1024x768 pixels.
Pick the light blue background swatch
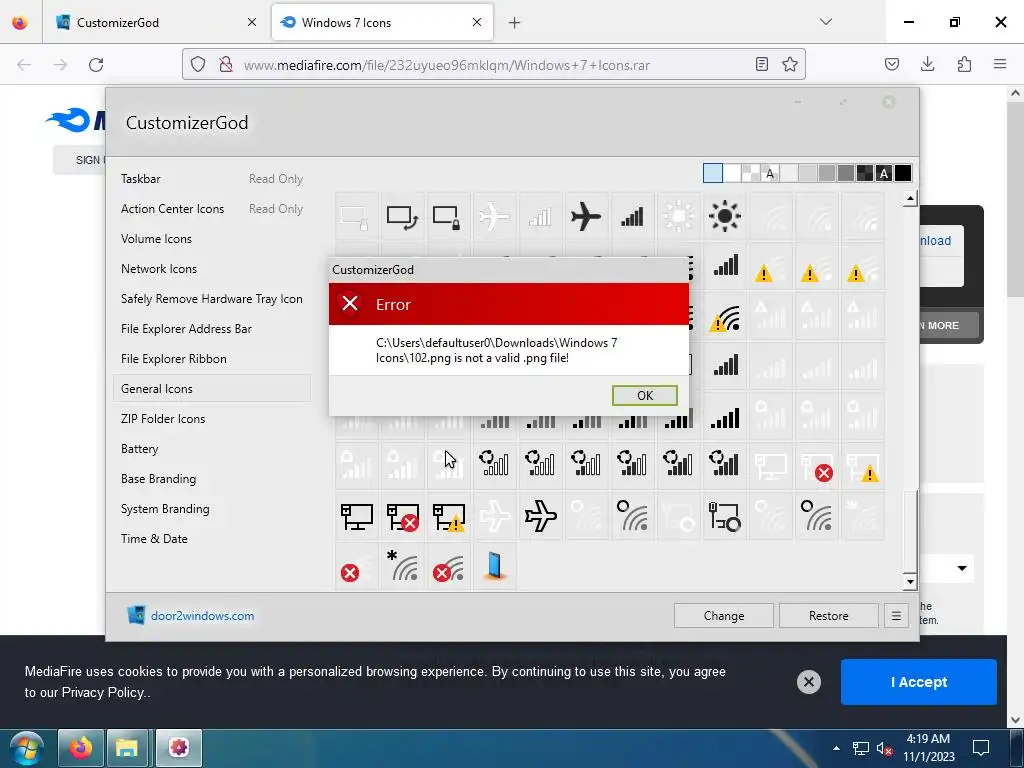click(x=712, y=173)
